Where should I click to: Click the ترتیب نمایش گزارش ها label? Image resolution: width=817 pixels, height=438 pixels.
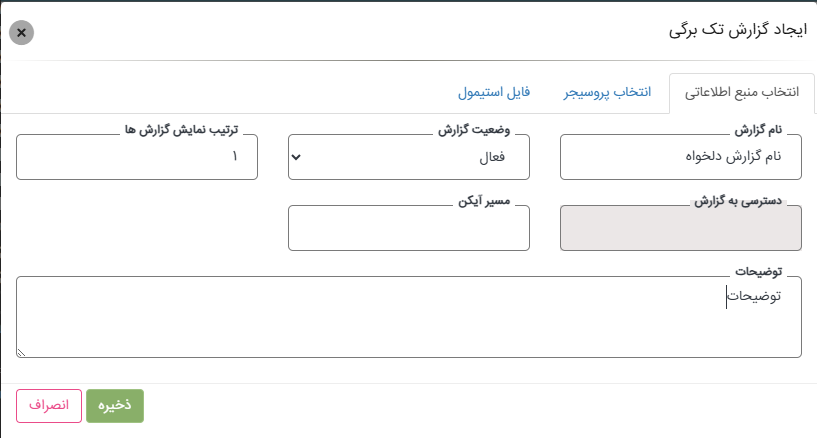[x=181, y=130]
